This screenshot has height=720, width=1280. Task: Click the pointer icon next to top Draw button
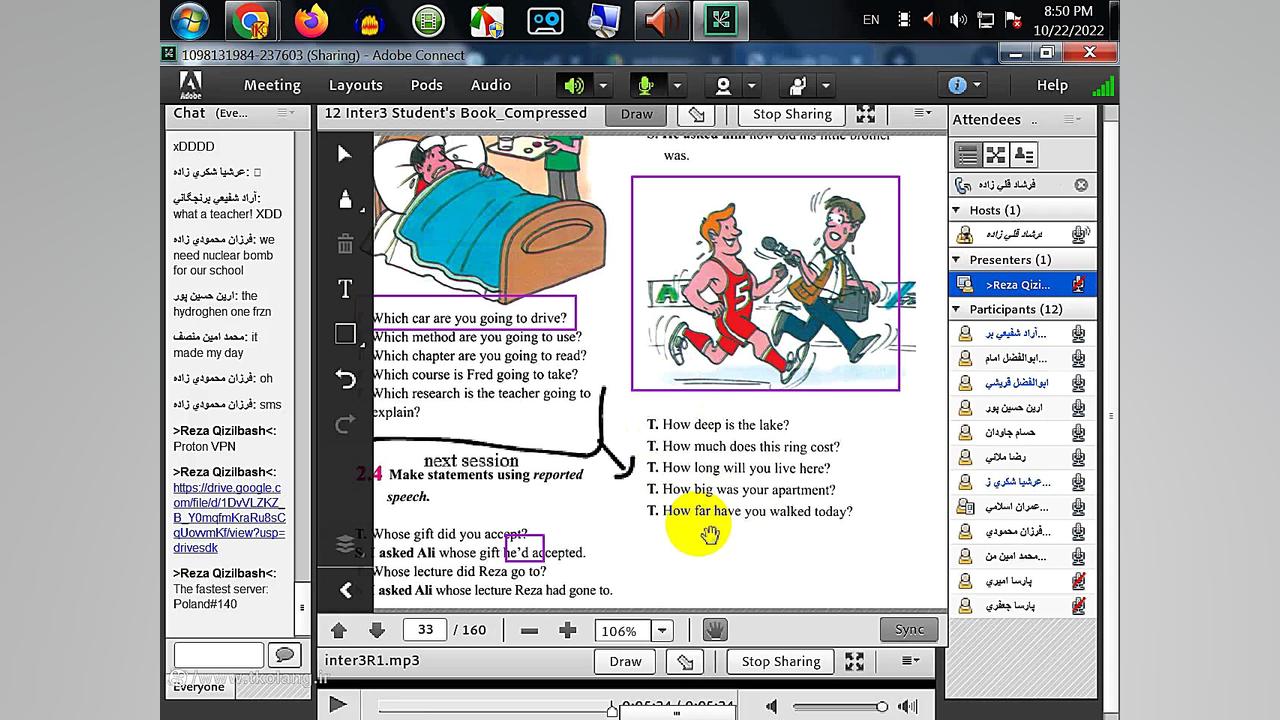pyautogui.click(x=697, y=114)
